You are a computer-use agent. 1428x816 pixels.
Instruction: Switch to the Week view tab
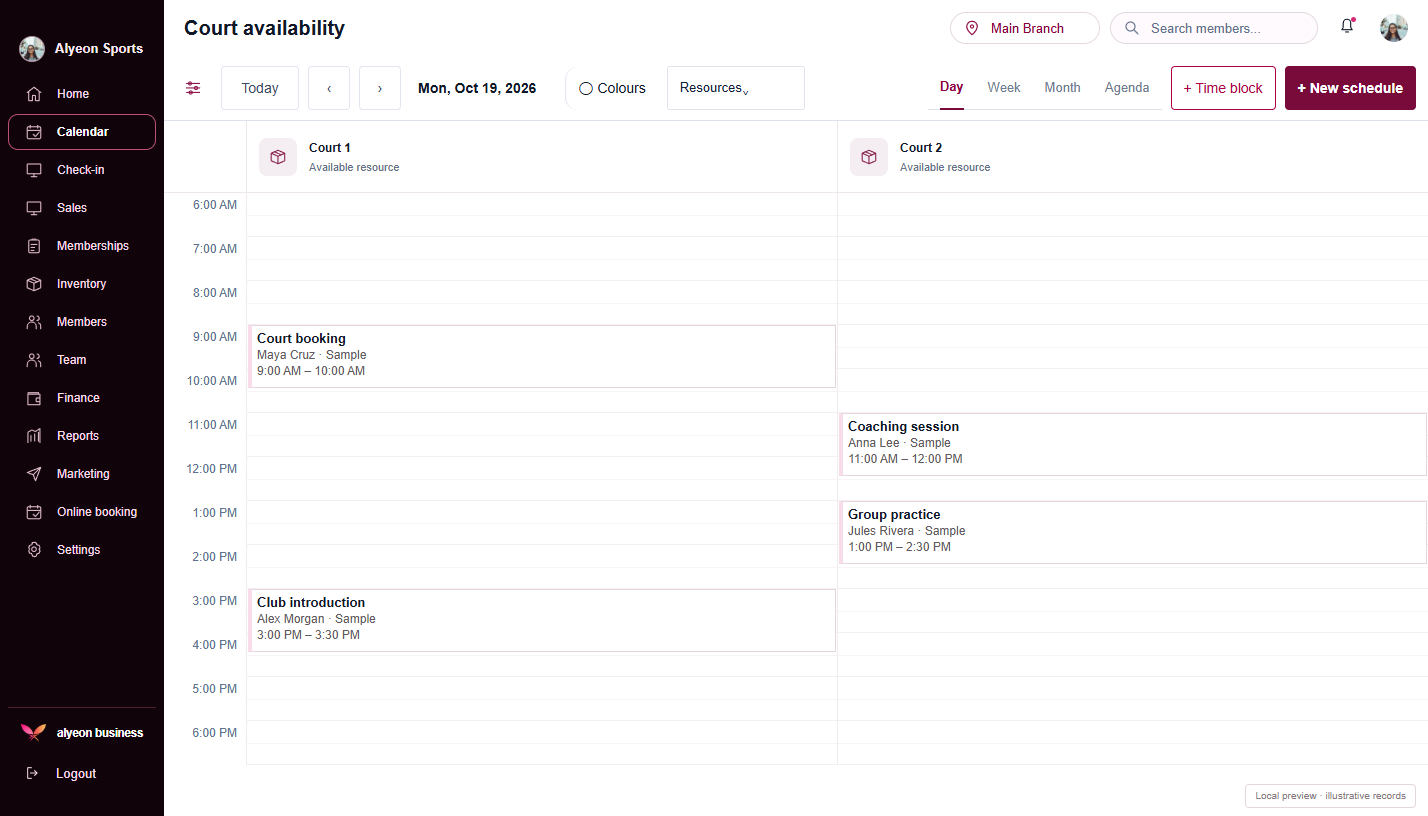(1004, 88)
